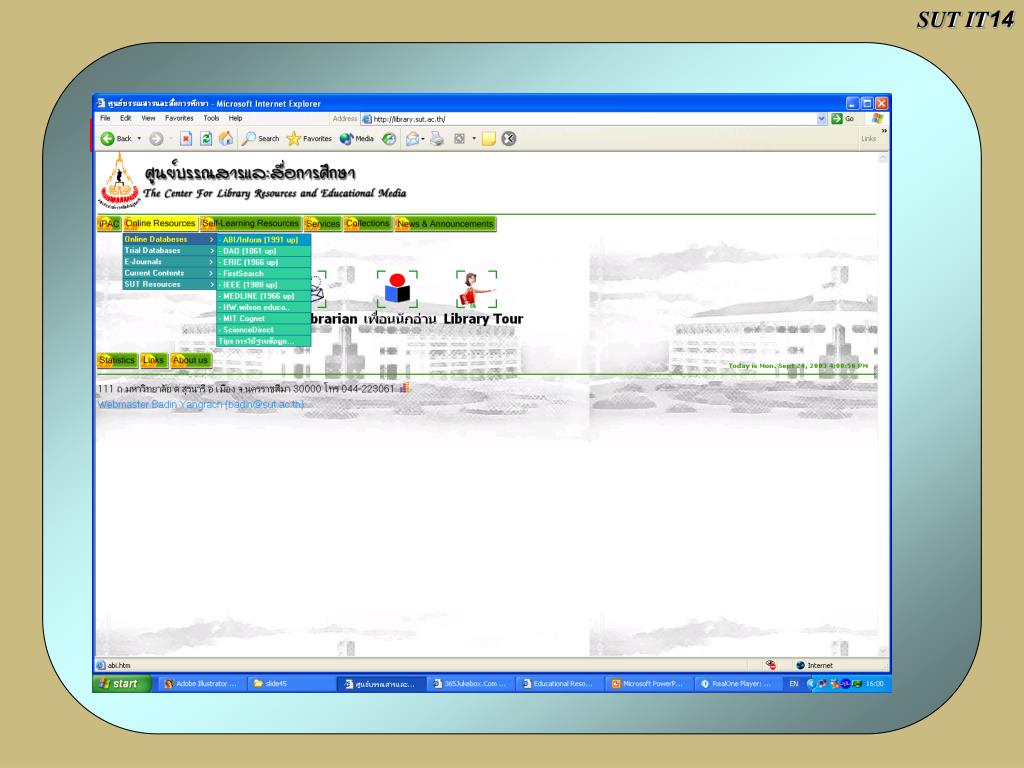This screenshot has height=768, width=1024.
Task: Open the Media globe button
Action: (x=357, y=138)
